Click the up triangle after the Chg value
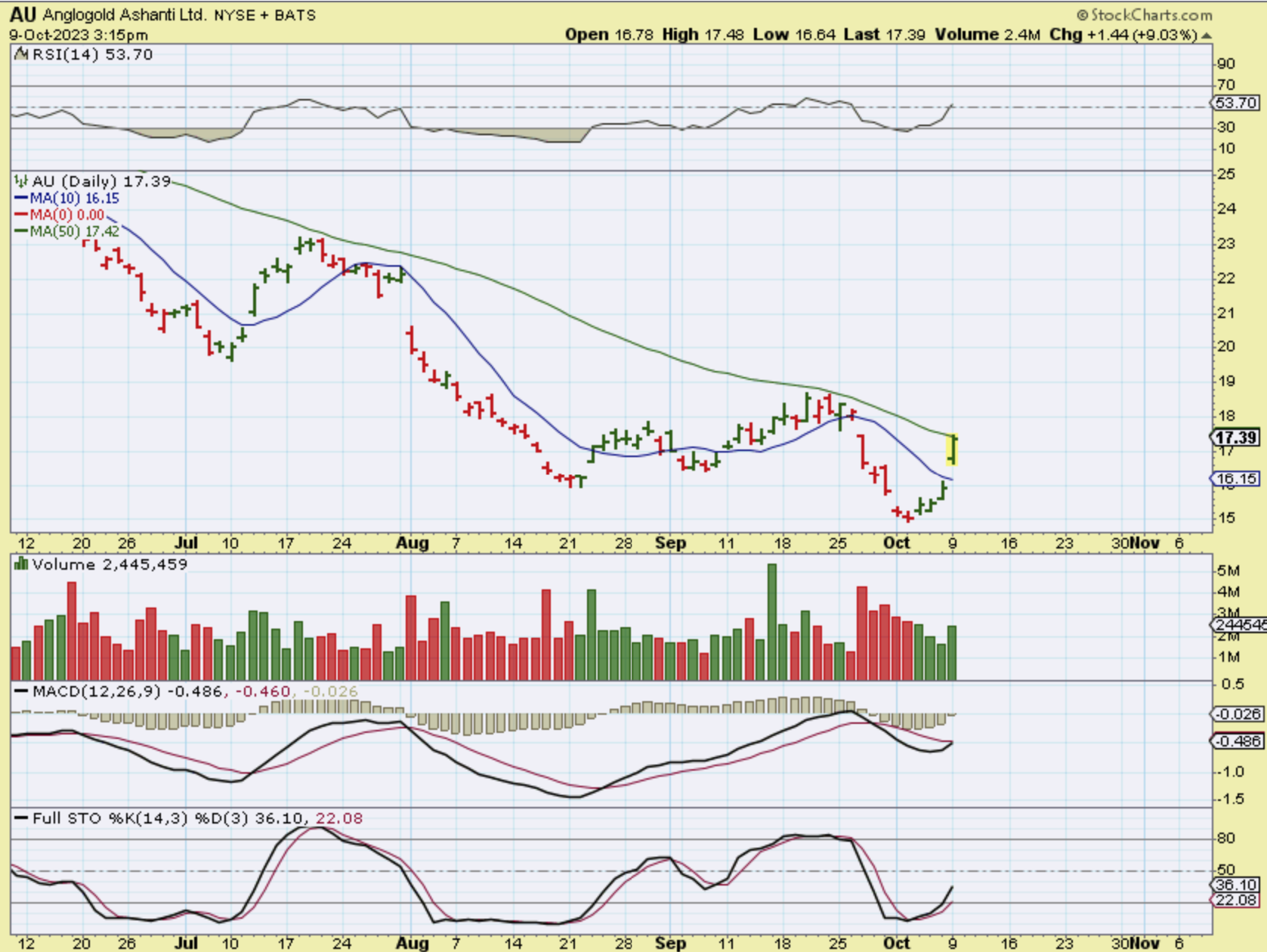The width and height of the screenshot is (1267, 952). tap(1207, 36)
